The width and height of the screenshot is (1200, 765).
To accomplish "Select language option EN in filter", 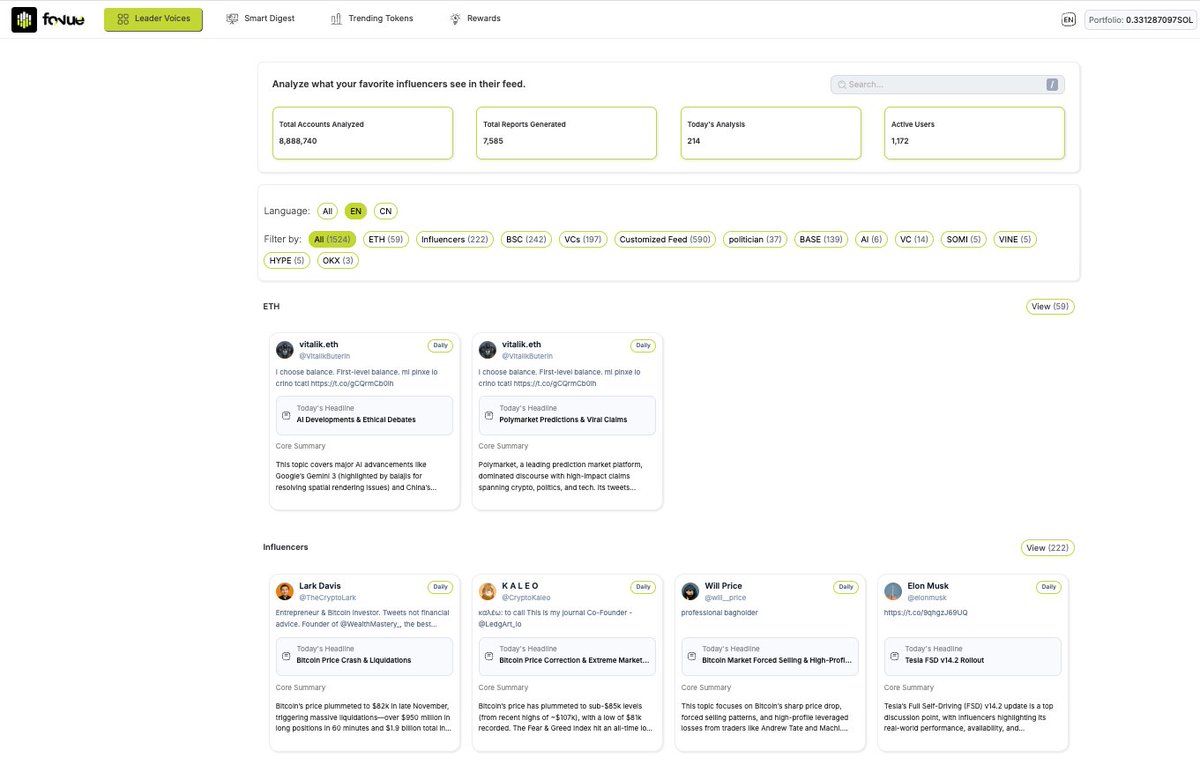I will coord(356,211).
